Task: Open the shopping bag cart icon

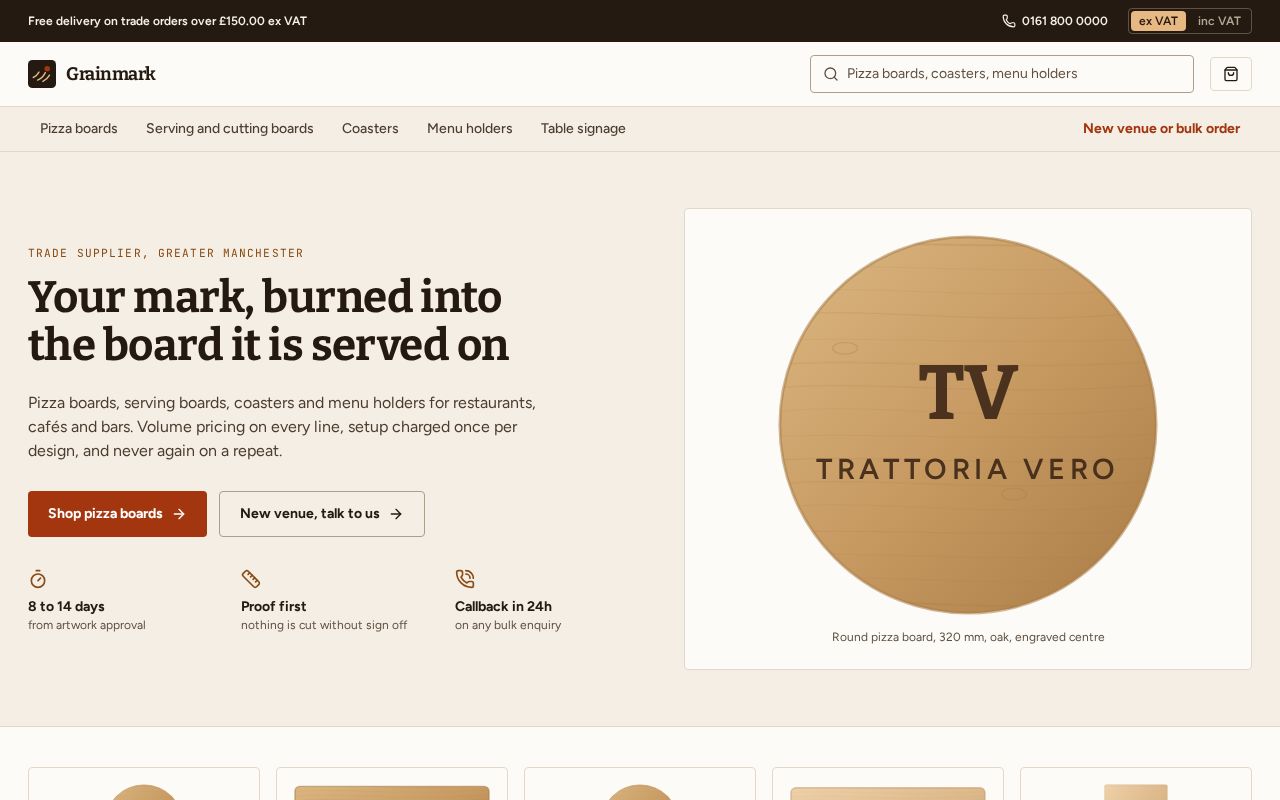Action: tap(1230, 74)
